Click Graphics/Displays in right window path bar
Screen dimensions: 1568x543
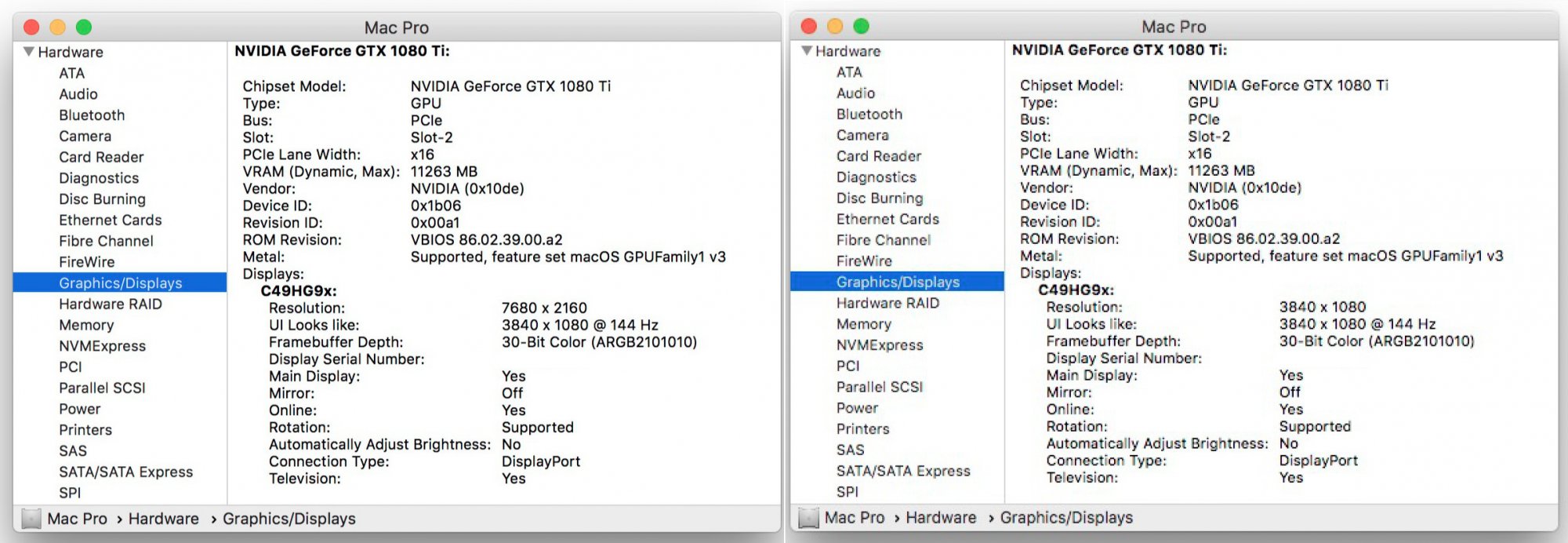pos(1066,518)
